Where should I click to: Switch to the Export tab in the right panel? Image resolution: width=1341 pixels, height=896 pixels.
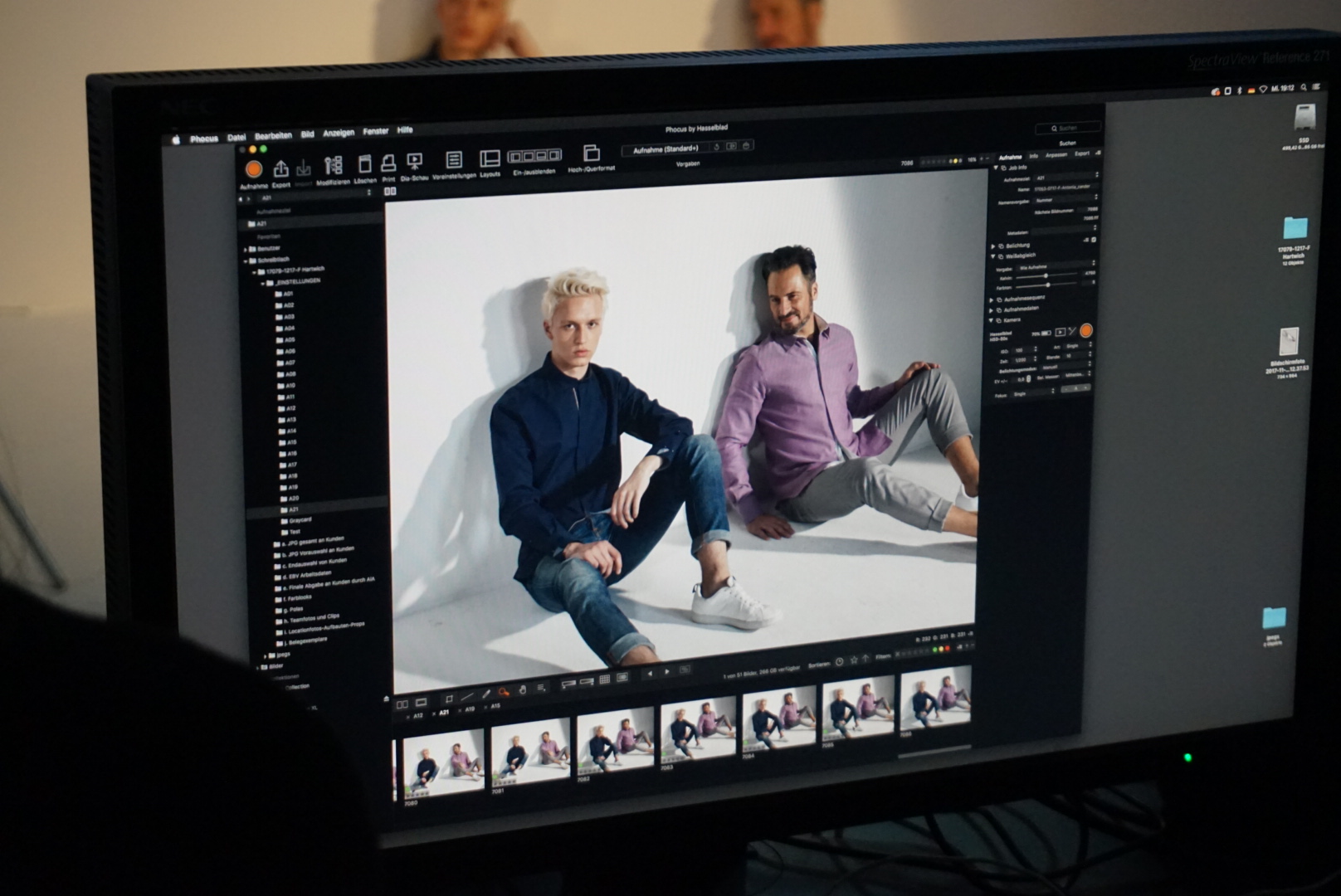click(x=1082, y=153)
